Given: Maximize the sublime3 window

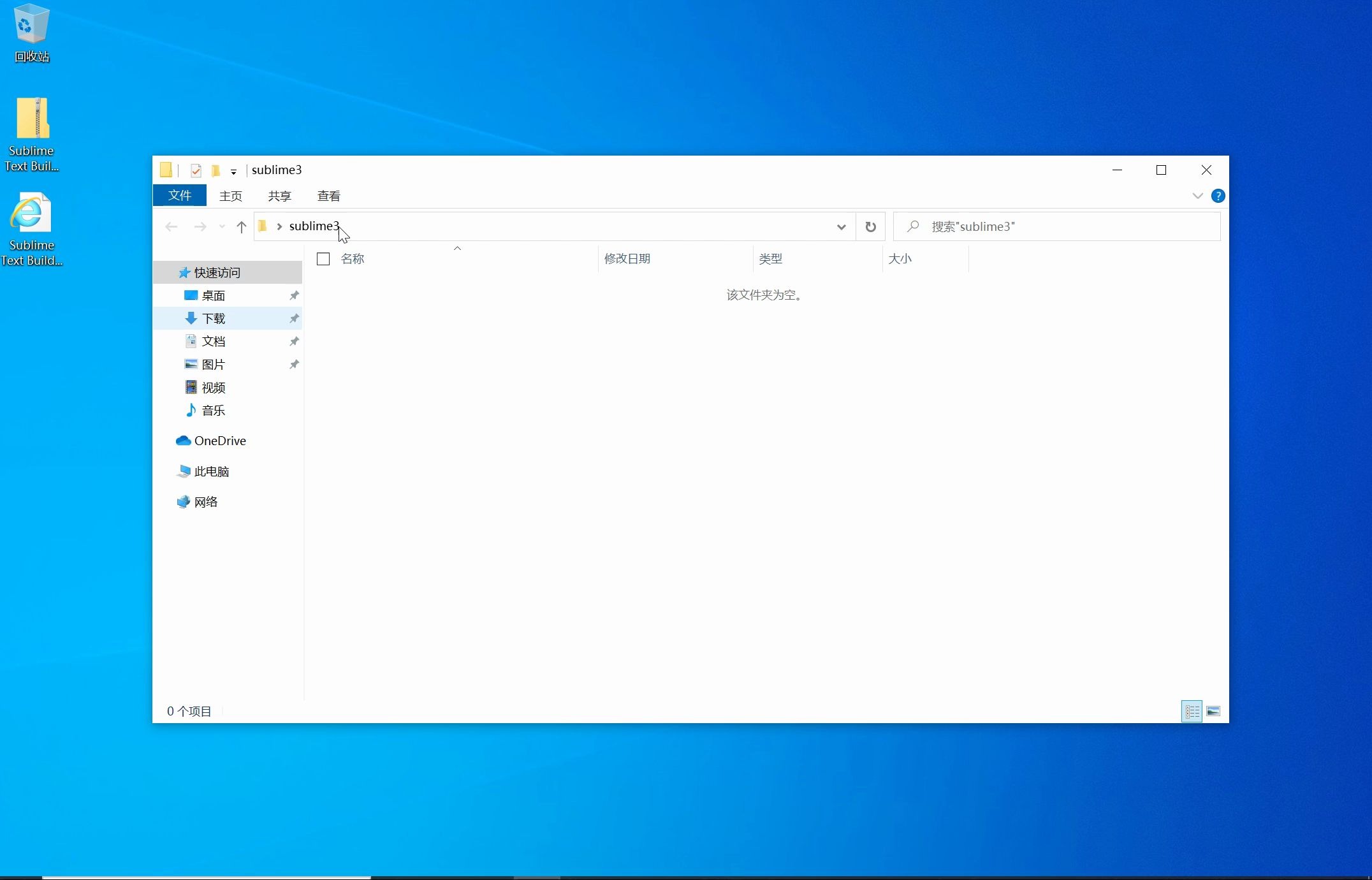Looking at the screenshot, I should (1161, 170).
